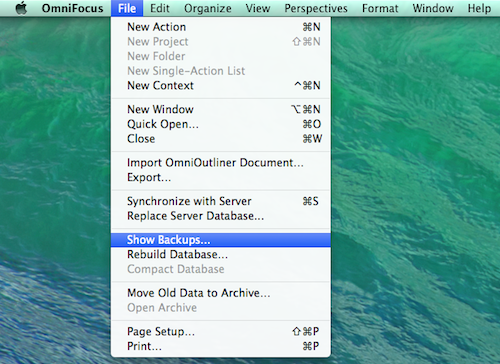Choose New Action from File menu
Viewport: 500px width, 364px height.
221,27
